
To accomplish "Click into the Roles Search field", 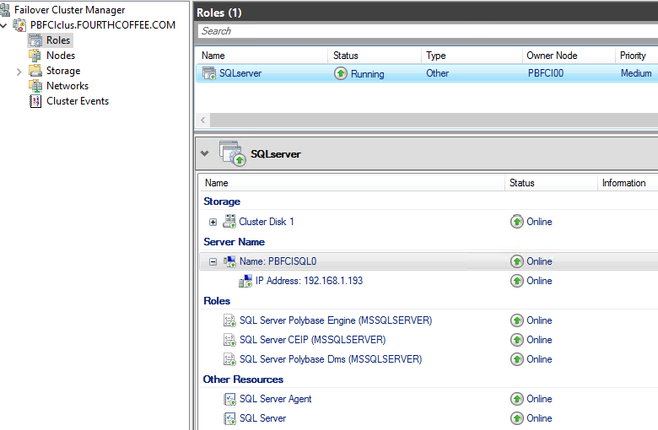I will coord(428,31).
